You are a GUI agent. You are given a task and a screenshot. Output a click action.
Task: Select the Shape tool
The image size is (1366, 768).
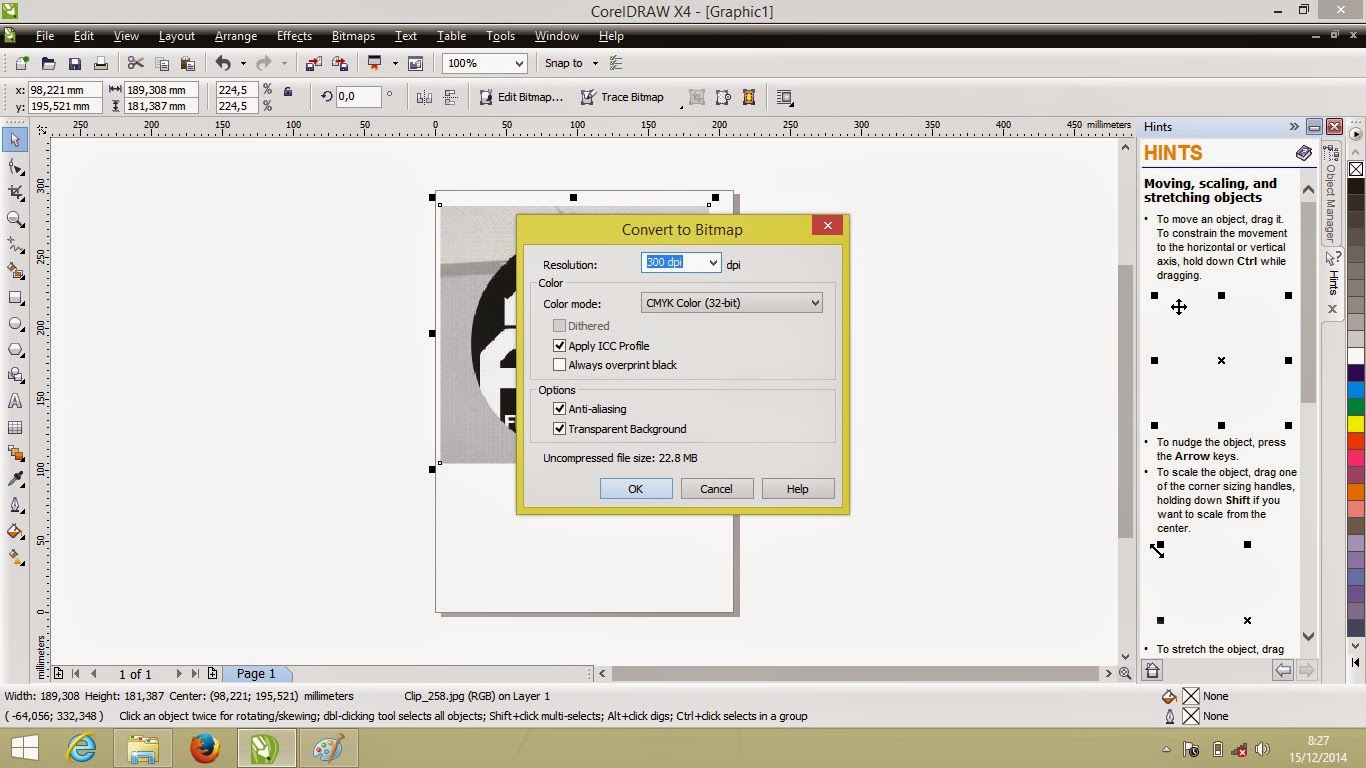click(15, 166)
